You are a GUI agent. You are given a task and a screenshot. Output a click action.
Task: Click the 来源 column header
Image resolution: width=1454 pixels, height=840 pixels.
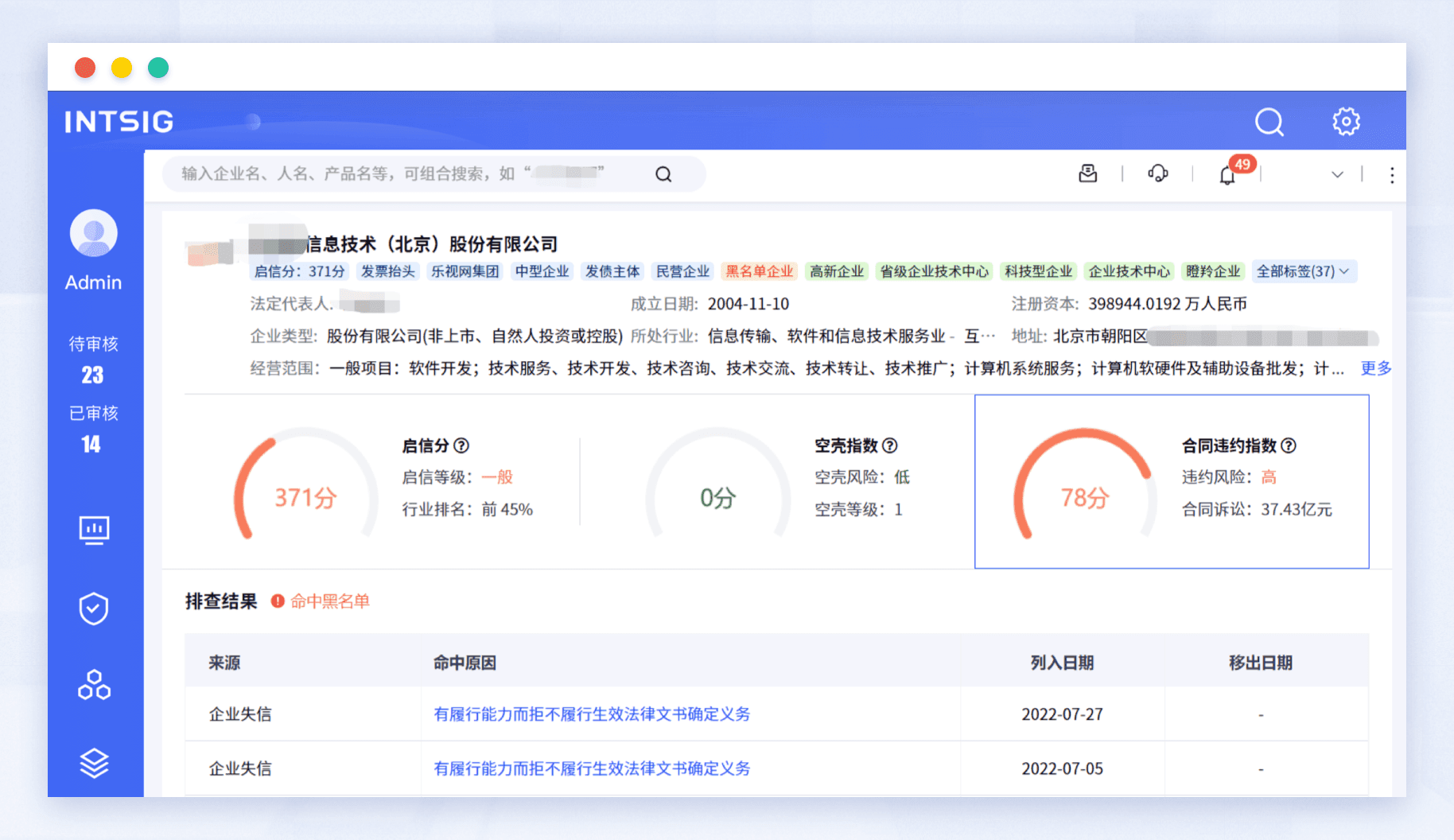pyautogui.click(x=224, y=663)
